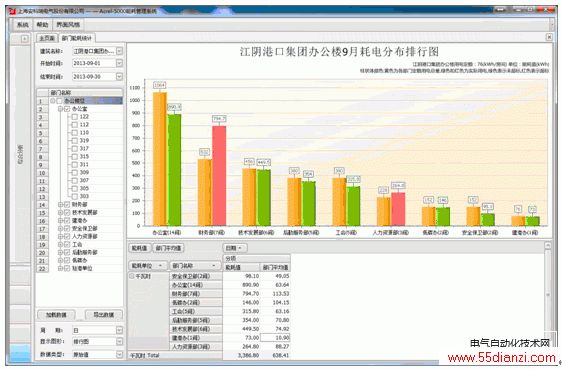Switch to the 主页面 tab
The image size is (562, 370).
(x=47, y=38)
